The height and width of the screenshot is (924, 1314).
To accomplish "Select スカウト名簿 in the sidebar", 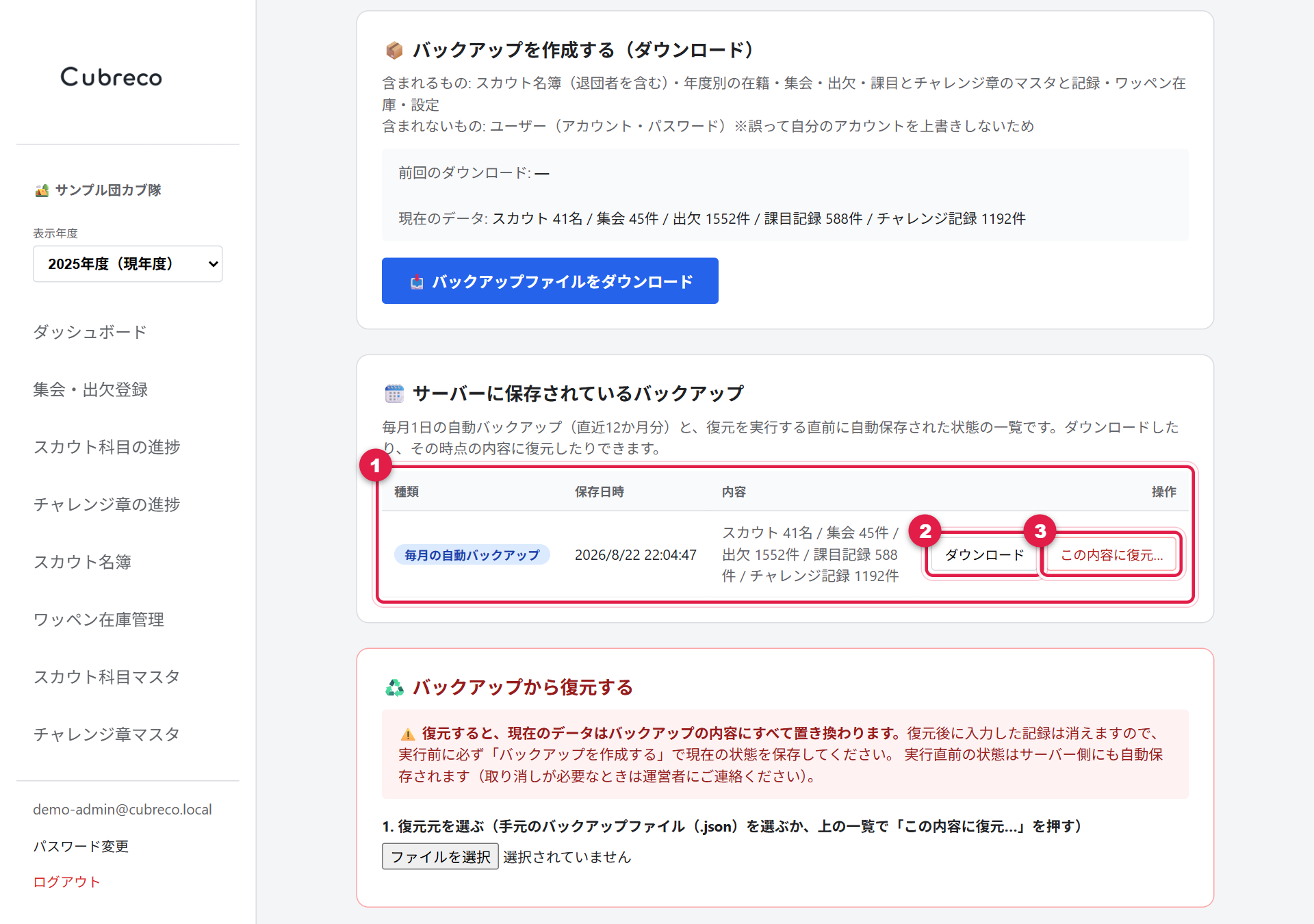I will (82, 562).
